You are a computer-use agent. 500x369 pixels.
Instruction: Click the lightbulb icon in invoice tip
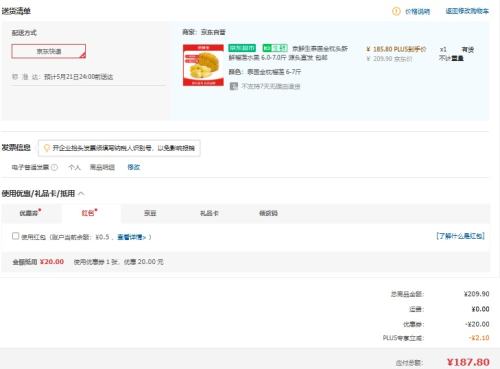tap(47, 148)
